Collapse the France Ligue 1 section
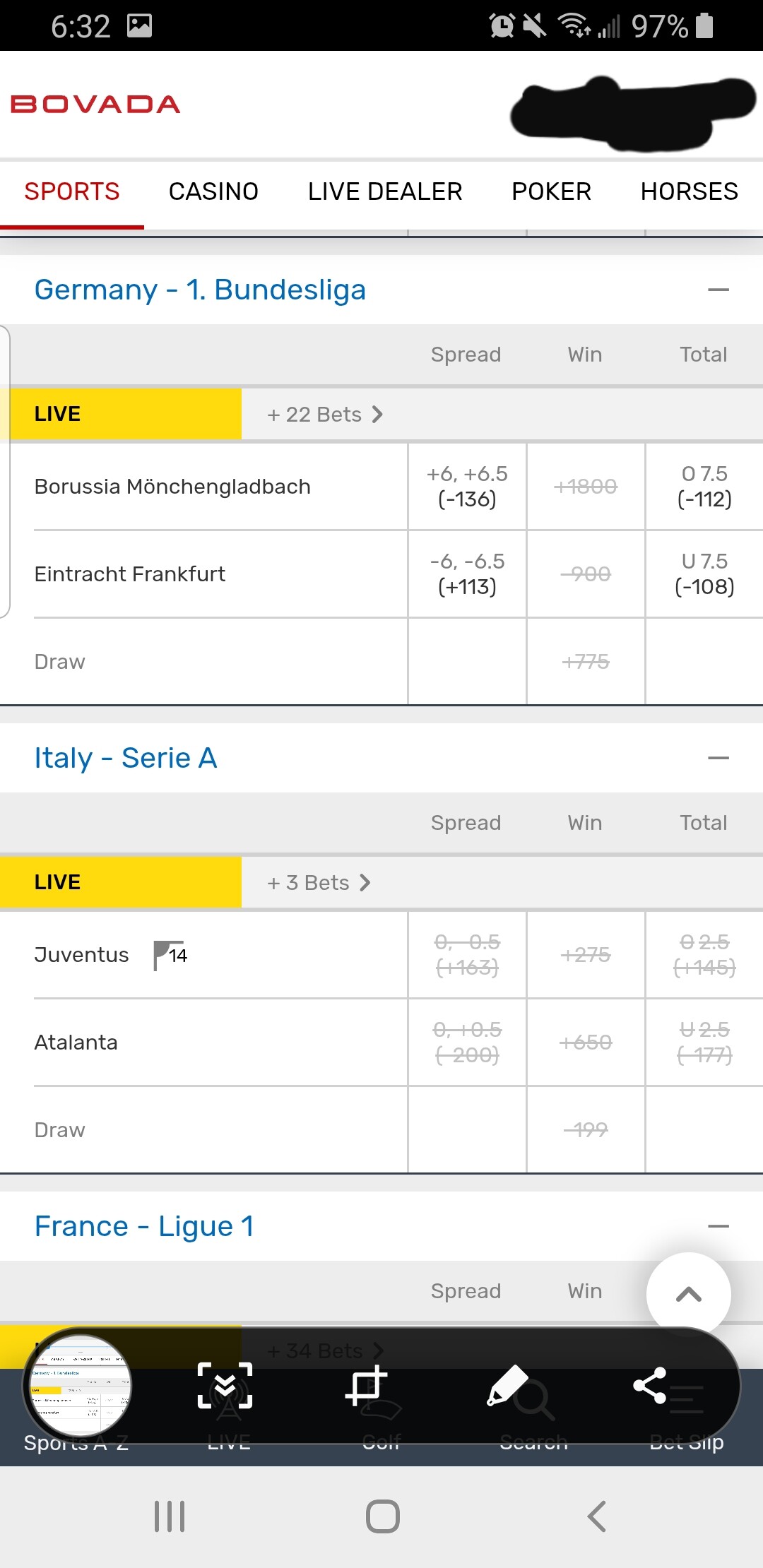The width and height of the screenshot is (763, 1568). coord(718,1226)
